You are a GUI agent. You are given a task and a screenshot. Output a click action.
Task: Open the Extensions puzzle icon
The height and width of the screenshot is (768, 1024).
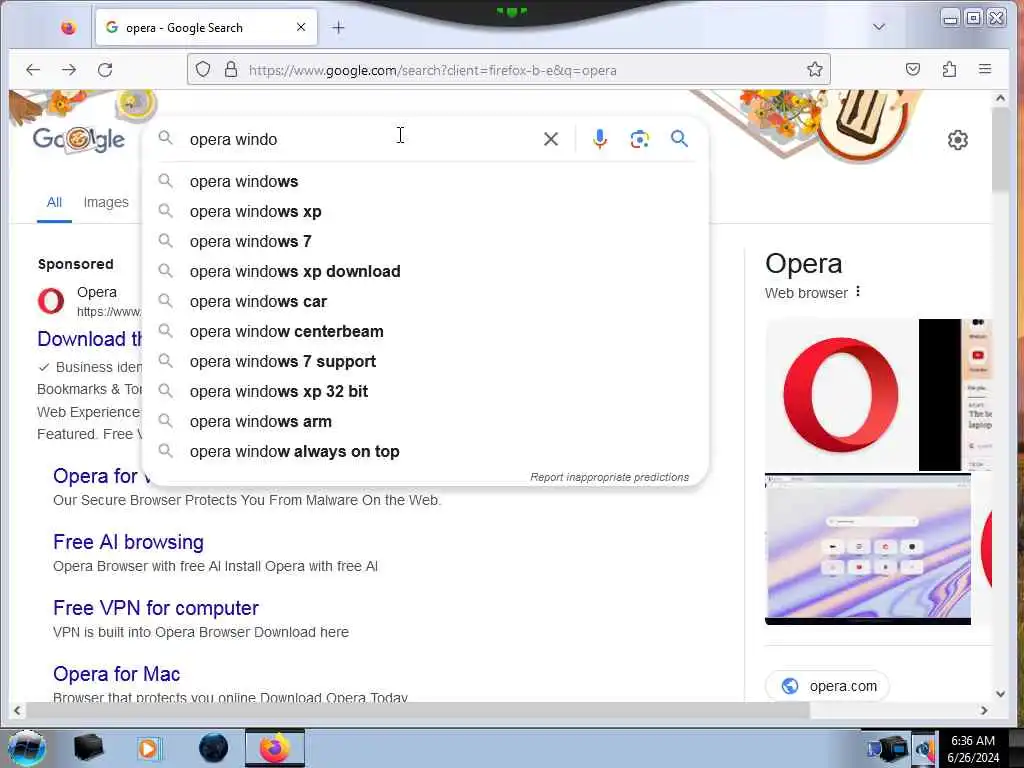click(x=950, y=69)
